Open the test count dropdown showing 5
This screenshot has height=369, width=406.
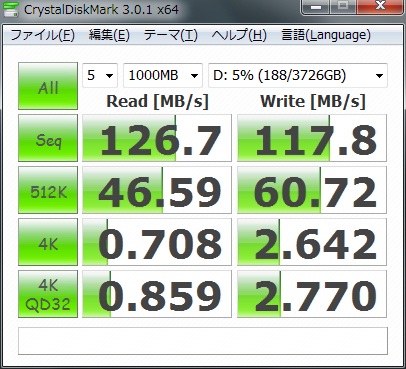coord(100,75)
